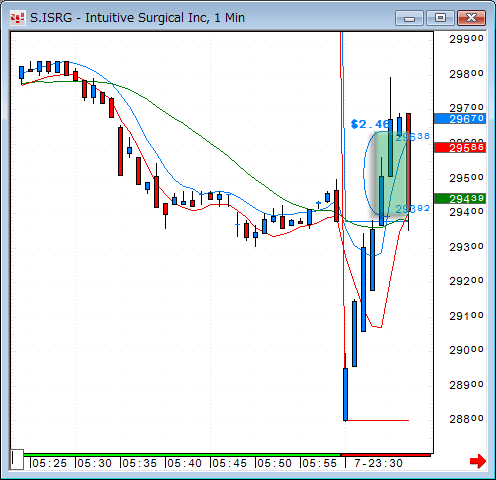Click the chart title text
The width and height of the screenshot is (496, 480).
coord(137,18)
